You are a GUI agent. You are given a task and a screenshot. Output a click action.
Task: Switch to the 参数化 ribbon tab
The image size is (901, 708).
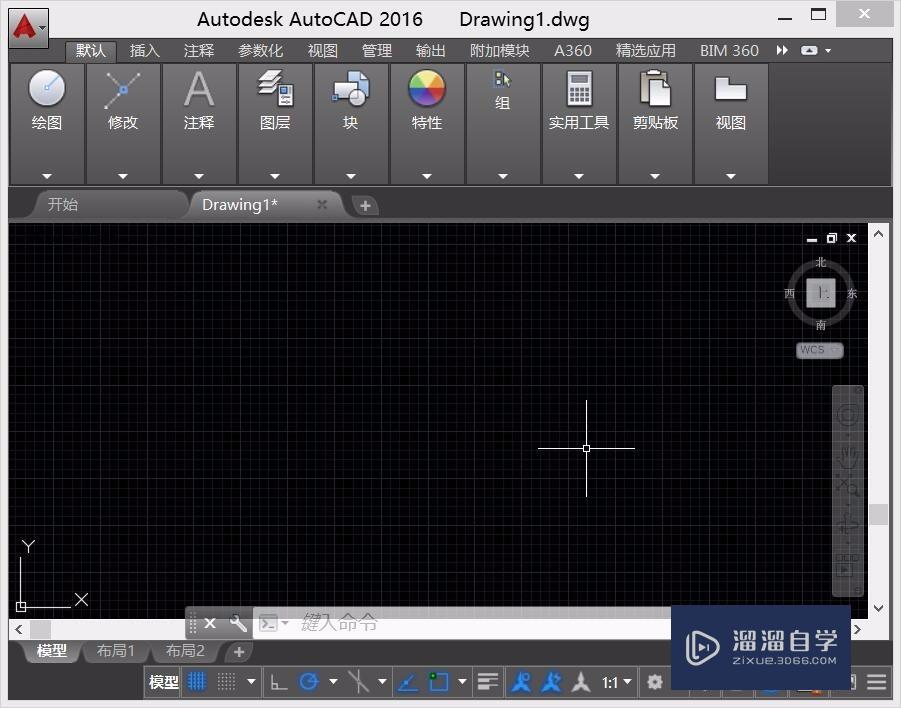261,51
